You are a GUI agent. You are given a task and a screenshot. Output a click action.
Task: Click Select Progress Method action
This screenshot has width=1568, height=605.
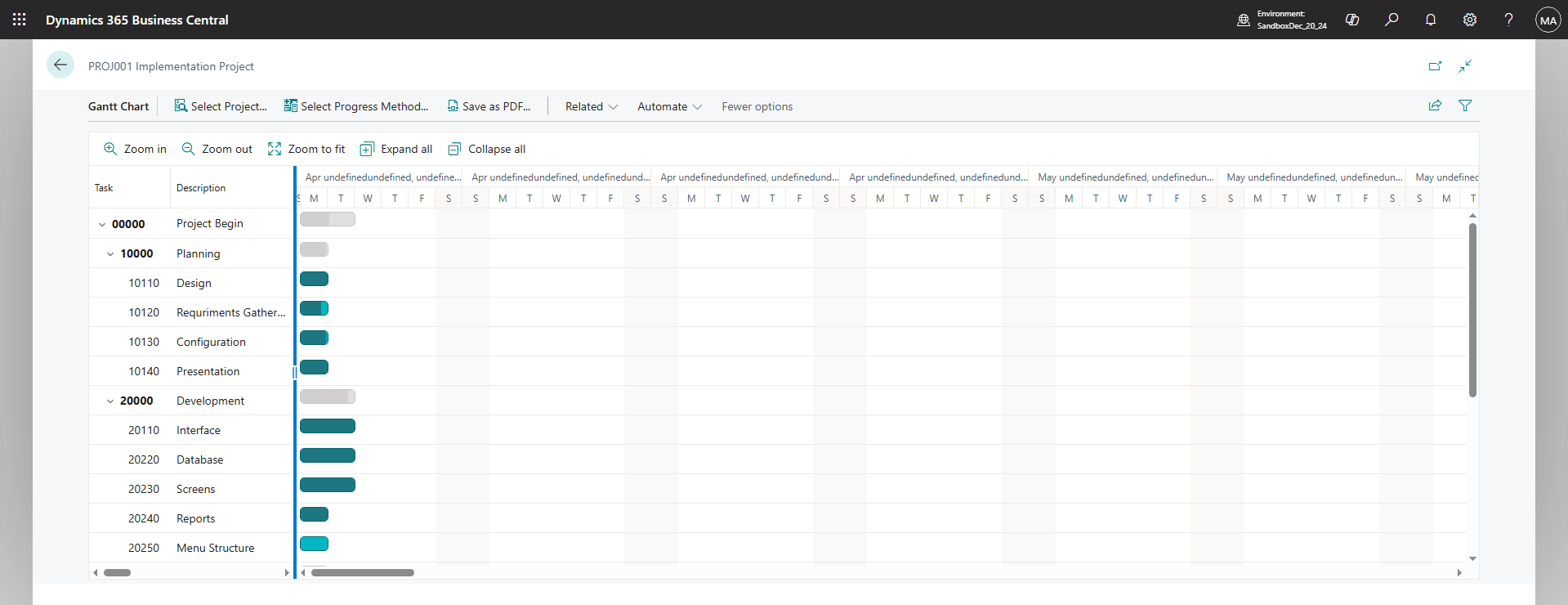(x=356, y=106)
